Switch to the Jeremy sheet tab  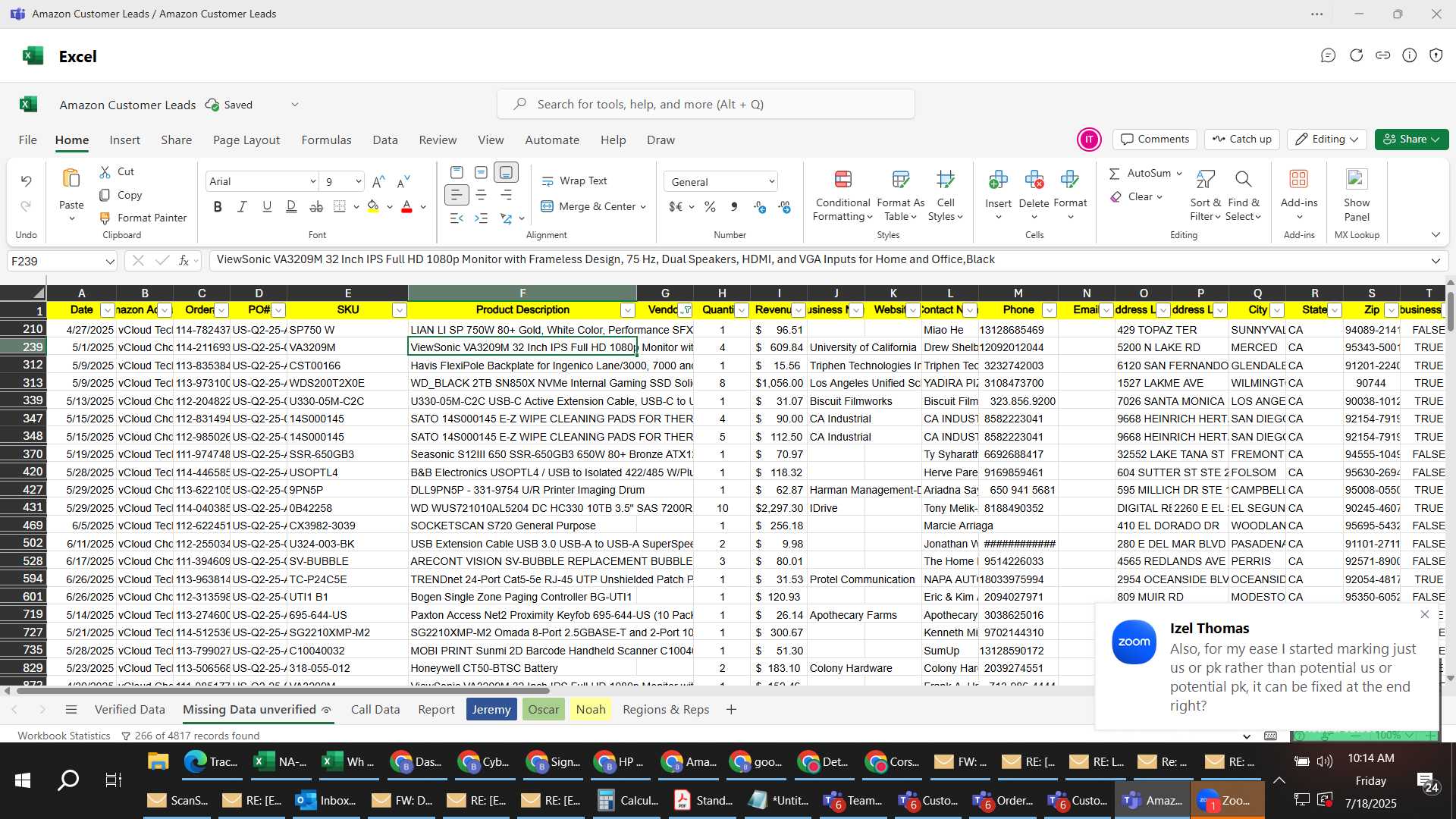point(491,710)
